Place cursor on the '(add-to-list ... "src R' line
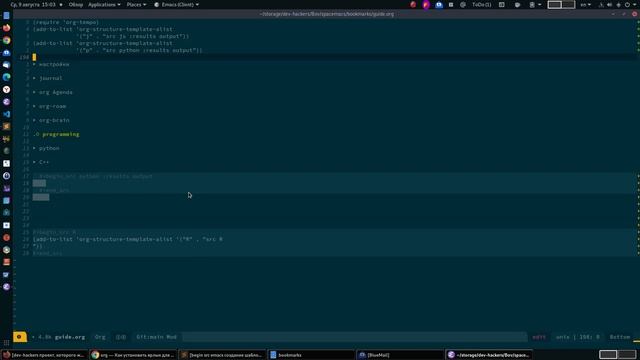 click(x=128, y=239)
